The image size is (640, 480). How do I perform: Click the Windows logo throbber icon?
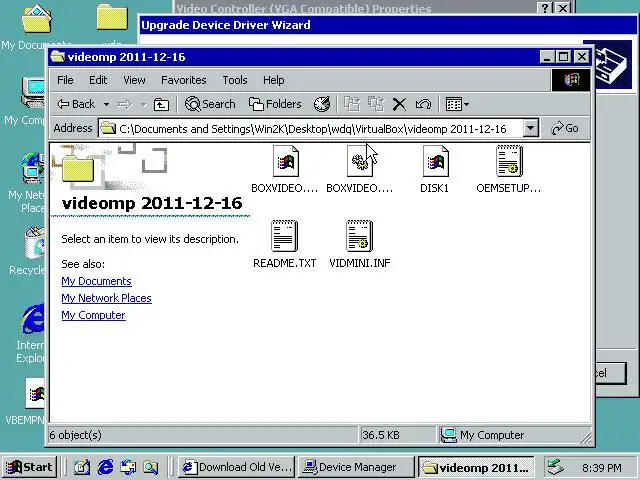click(x=571, y=80)
